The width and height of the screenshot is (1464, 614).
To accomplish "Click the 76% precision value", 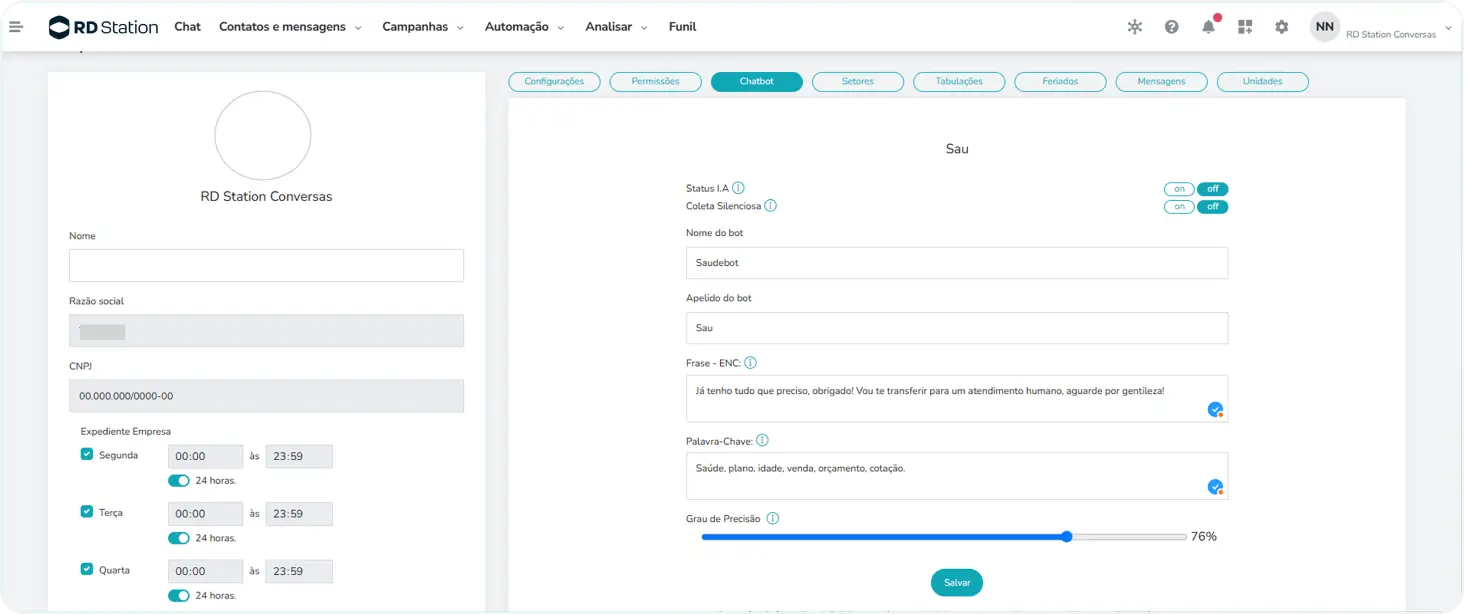I will 1204,537.
